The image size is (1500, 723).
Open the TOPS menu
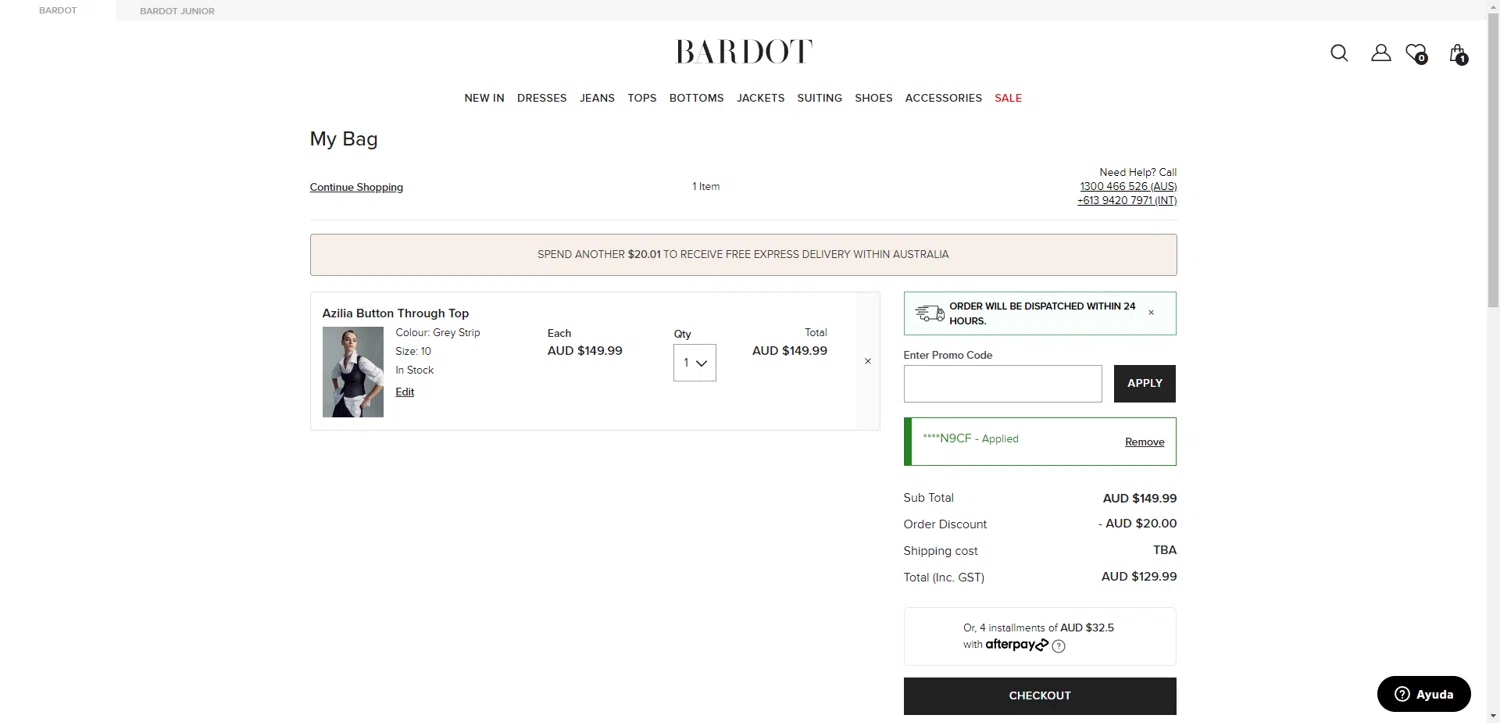click(642, 98)
